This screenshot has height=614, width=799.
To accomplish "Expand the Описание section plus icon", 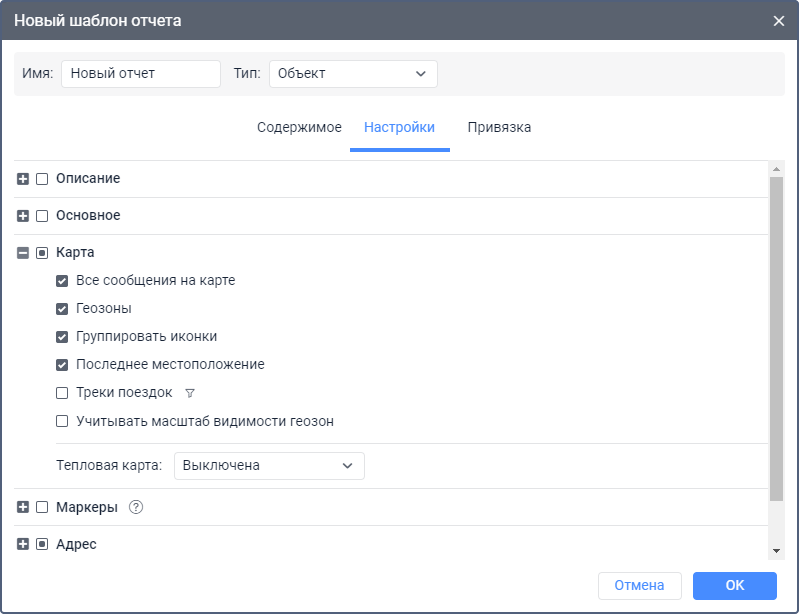I will (x=23, y=179).
